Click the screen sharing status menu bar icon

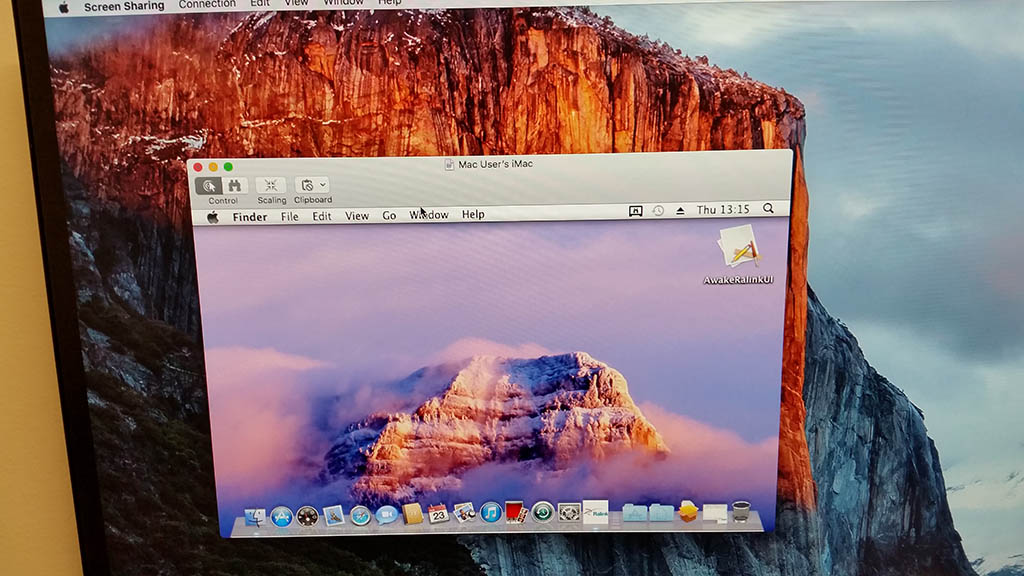[x=635, y=211]
